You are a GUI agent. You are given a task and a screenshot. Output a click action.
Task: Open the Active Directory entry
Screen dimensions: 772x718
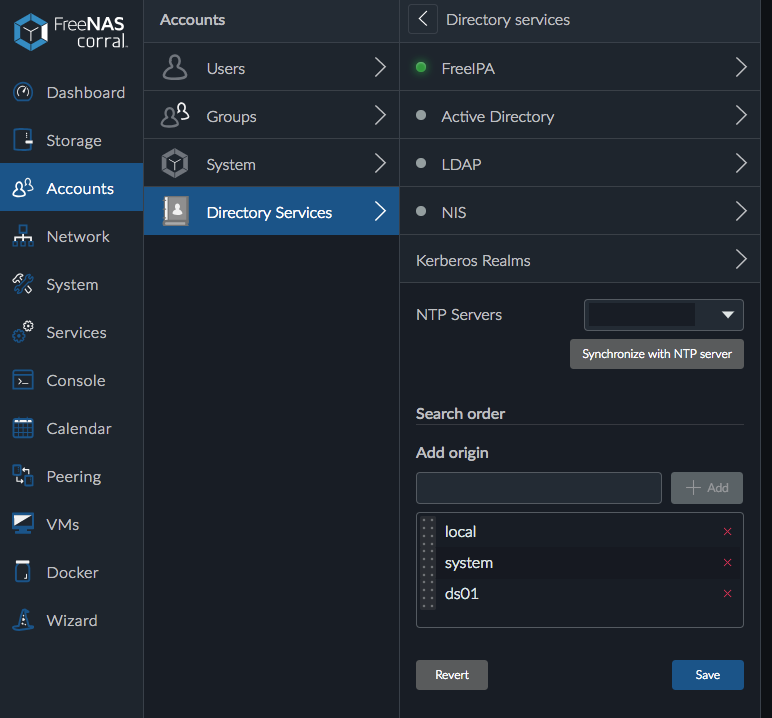[580, 115]
